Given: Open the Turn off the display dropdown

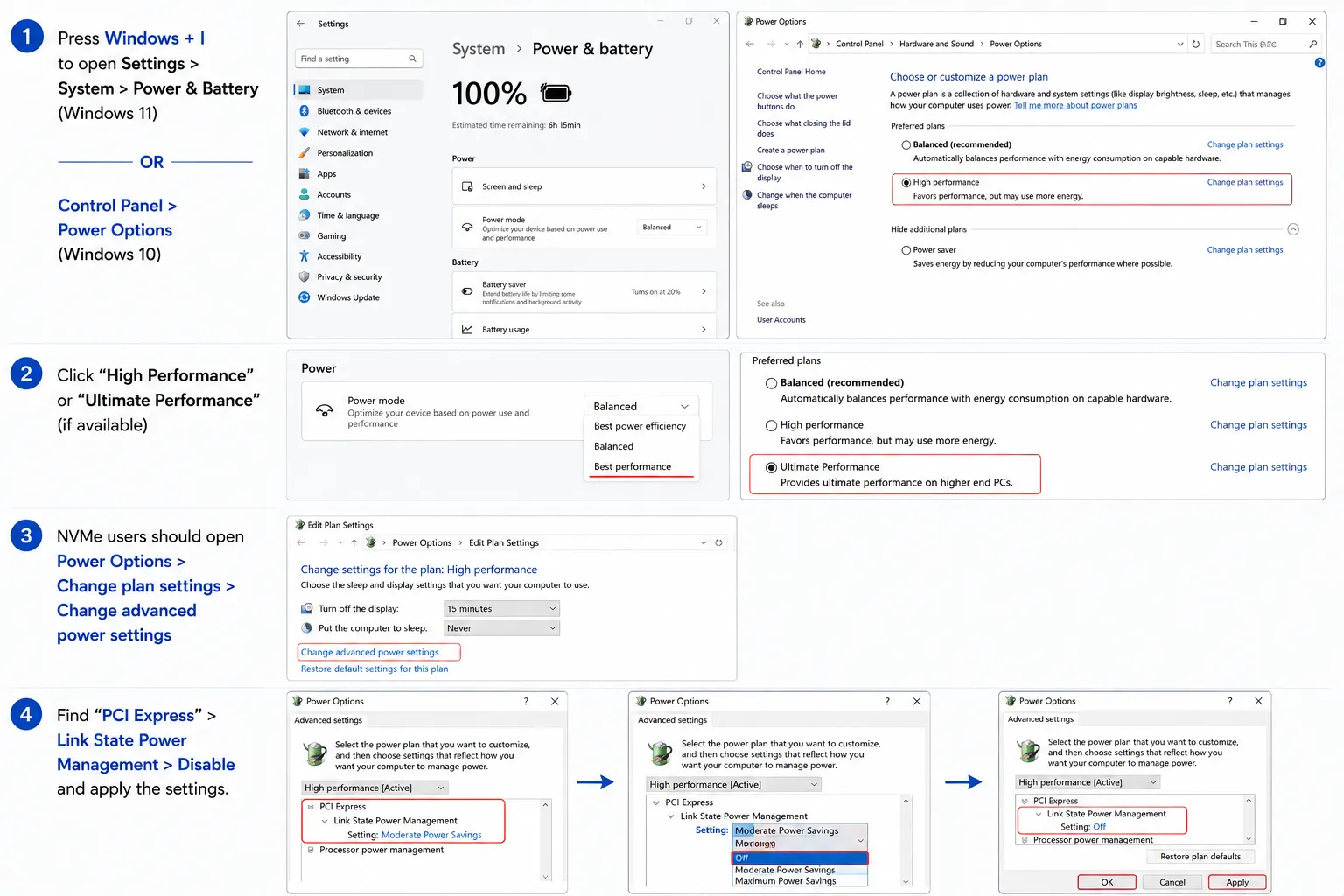Looking at the screenshot, I should (x=501, y=608).
